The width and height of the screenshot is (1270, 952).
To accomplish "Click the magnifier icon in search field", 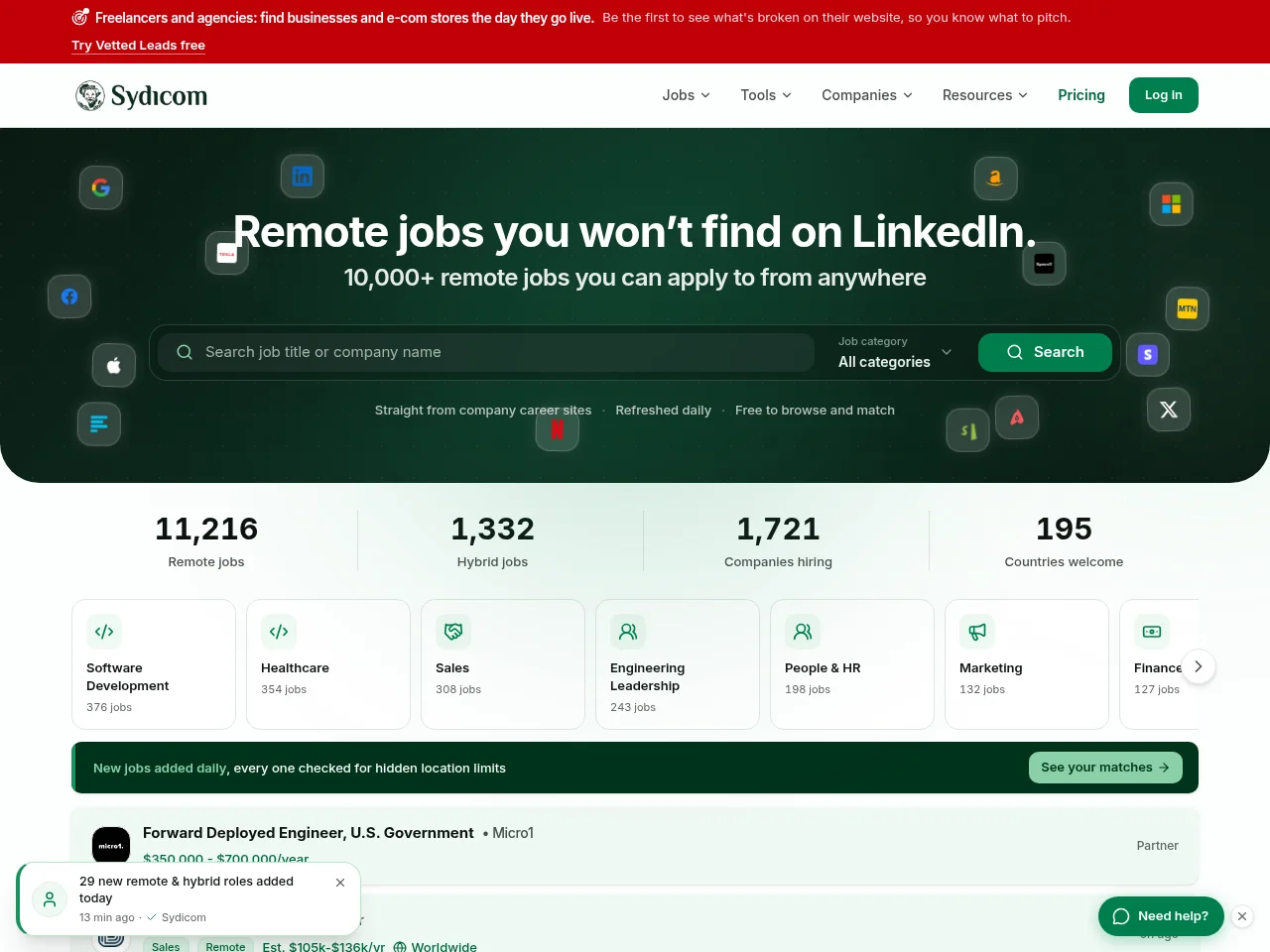I will 185,352.
